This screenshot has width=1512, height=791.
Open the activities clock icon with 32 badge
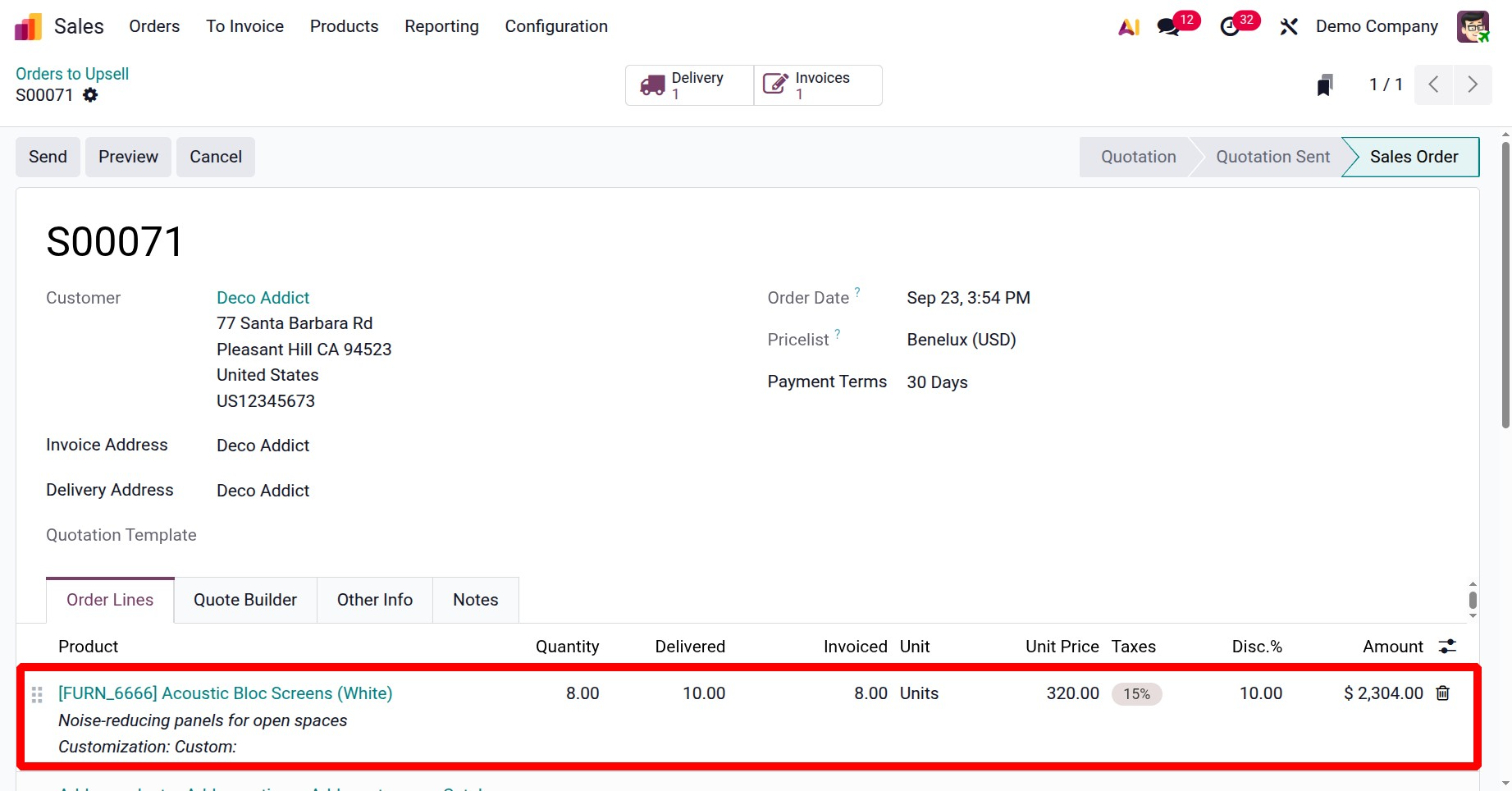point(1230,26)
